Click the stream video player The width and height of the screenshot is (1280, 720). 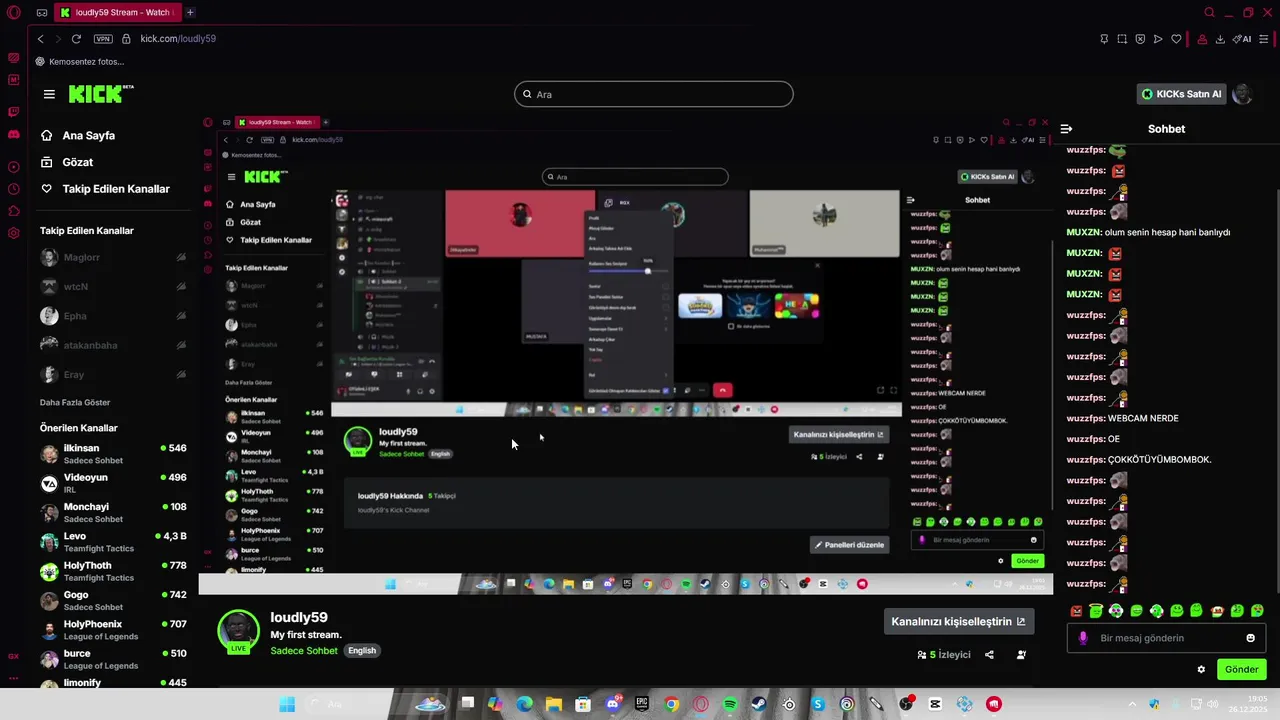pos(625,355)
